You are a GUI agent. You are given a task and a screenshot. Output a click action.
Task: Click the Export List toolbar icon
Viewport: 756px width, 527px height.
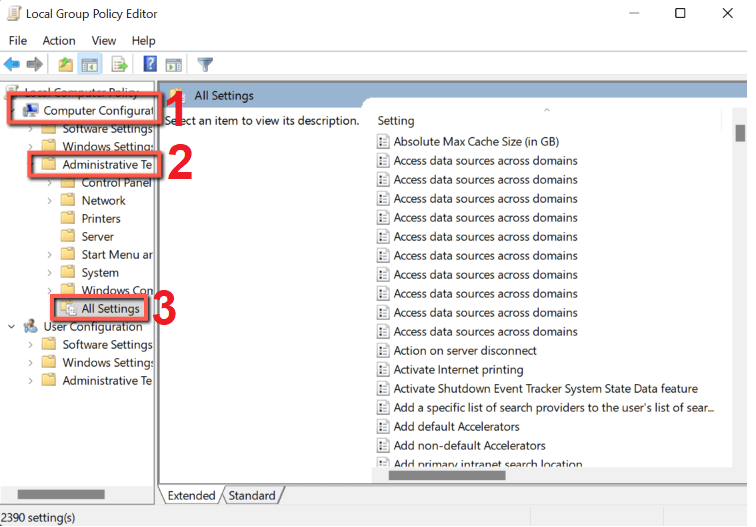coord(120,65)
